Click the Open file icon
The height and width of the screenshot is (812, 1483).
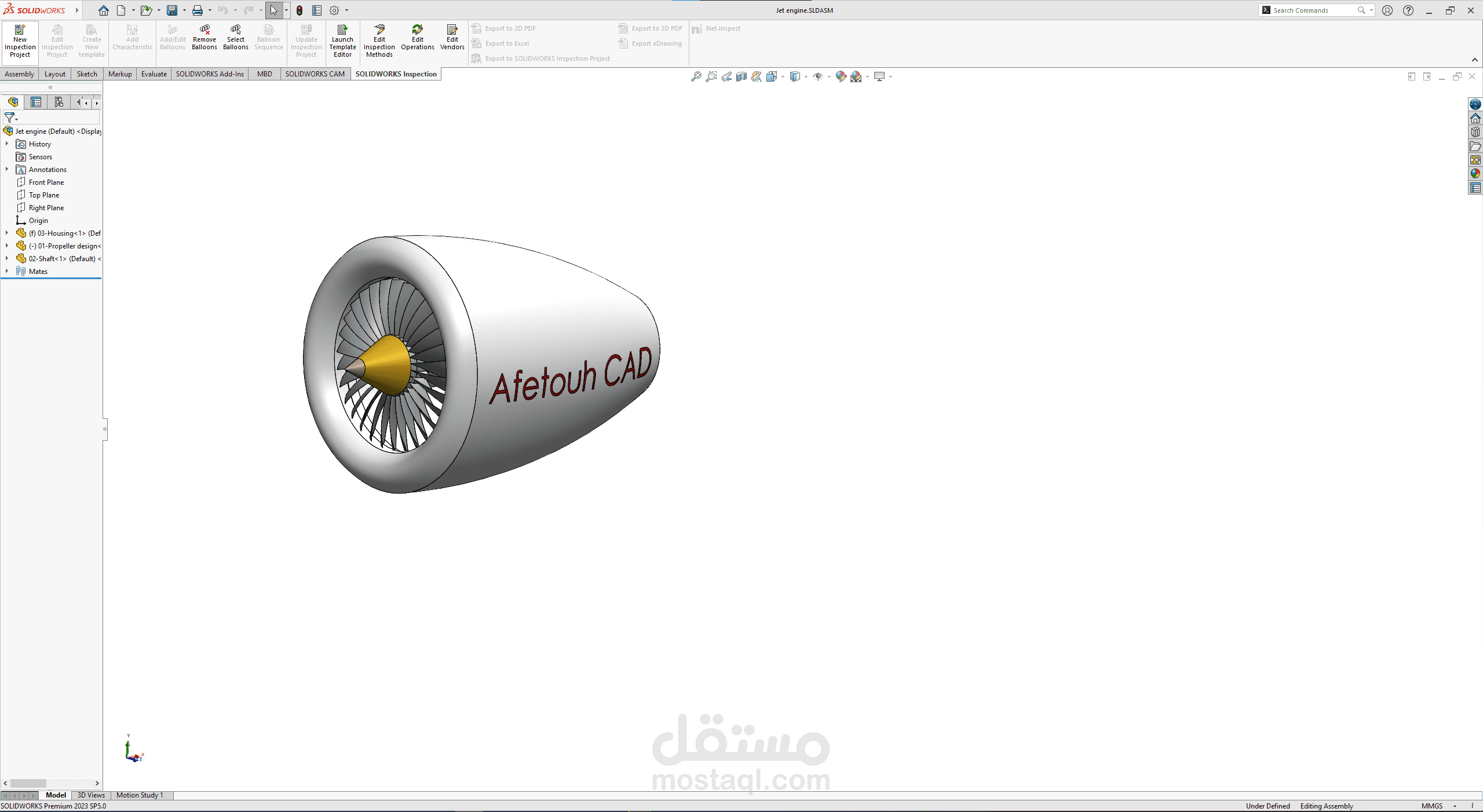(x=146, y=10)
